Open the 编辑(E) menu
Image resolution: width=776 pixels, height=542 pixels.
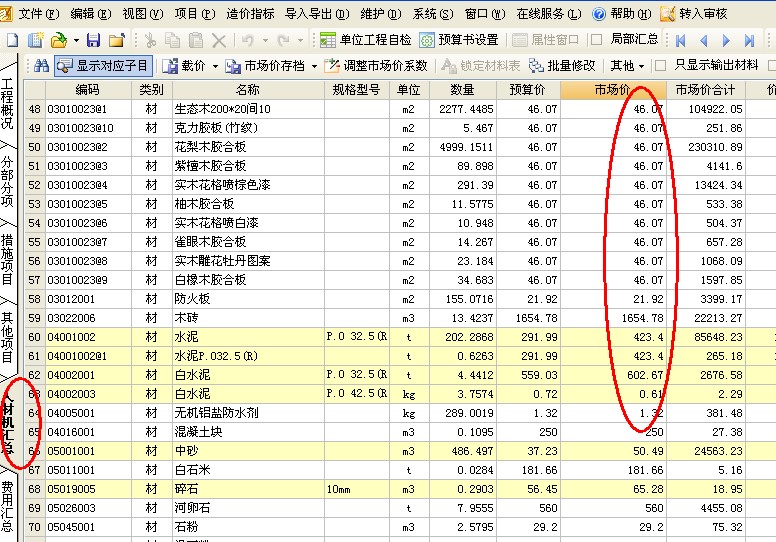(x=91, y=14)
